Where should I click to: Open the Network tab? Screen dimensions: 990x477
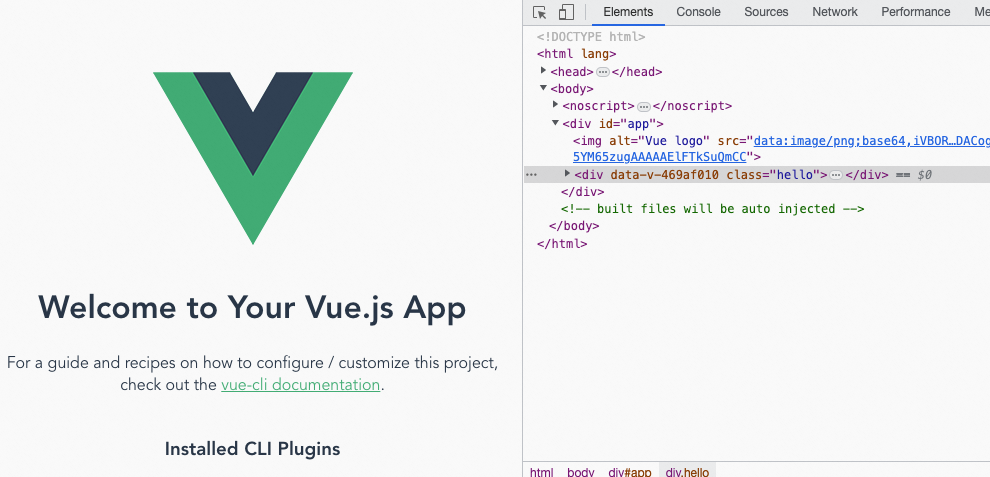click(835, 12)
